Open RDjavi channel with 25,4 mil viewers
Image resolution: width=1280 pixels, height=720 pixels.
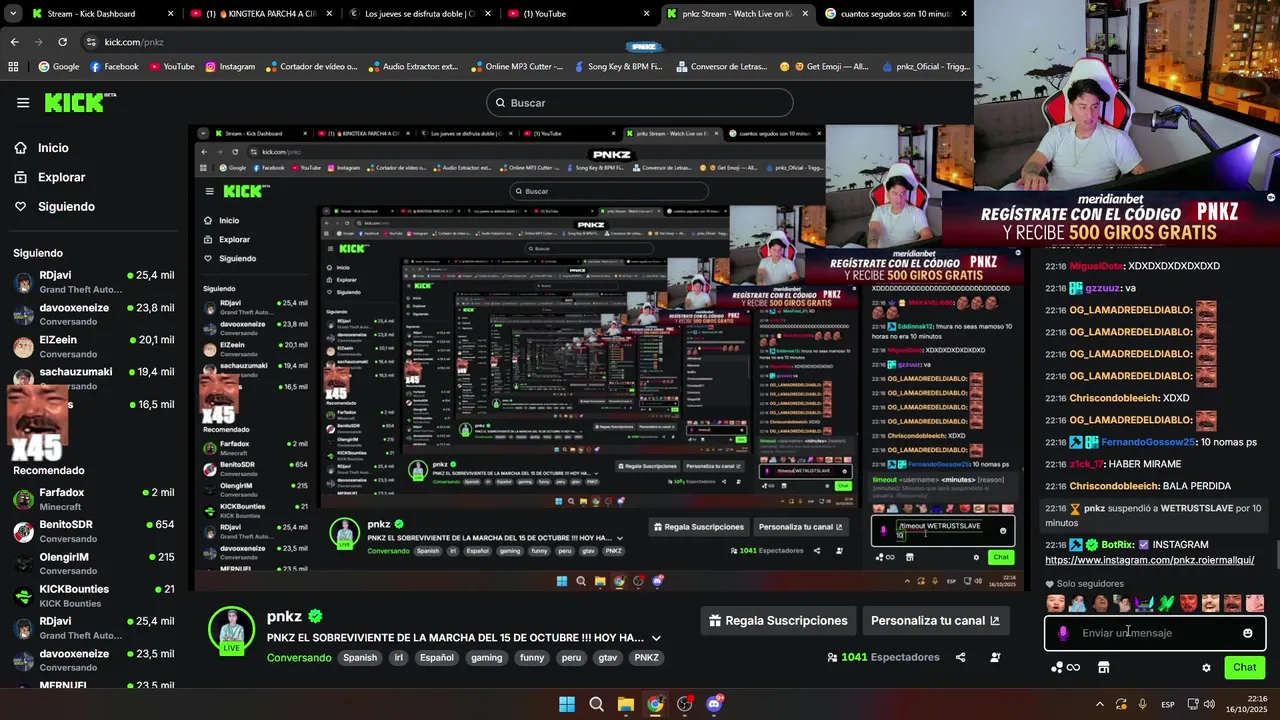93,282
